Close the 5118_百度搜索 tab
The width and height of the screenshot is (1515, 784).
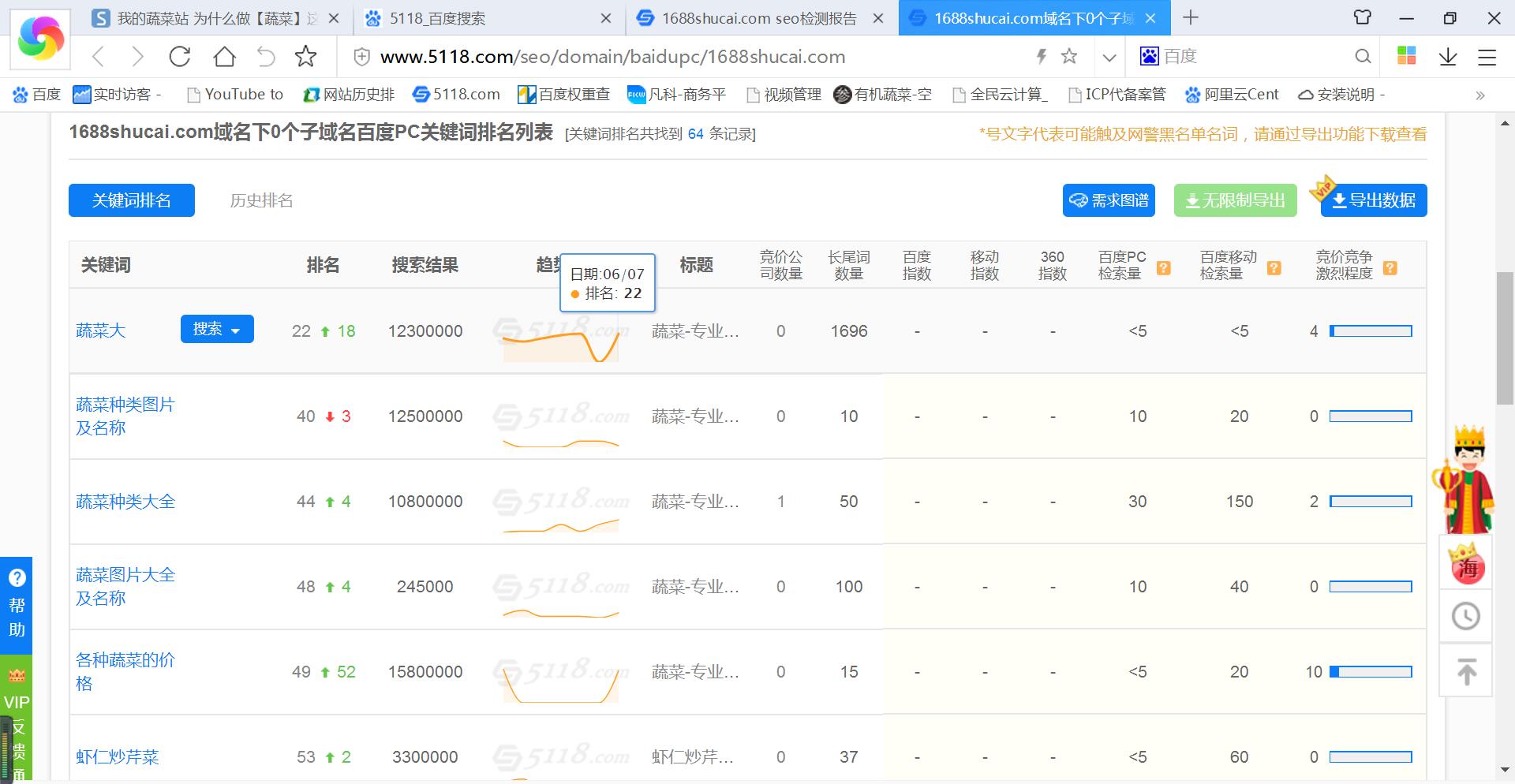click(x=606, y=18)
